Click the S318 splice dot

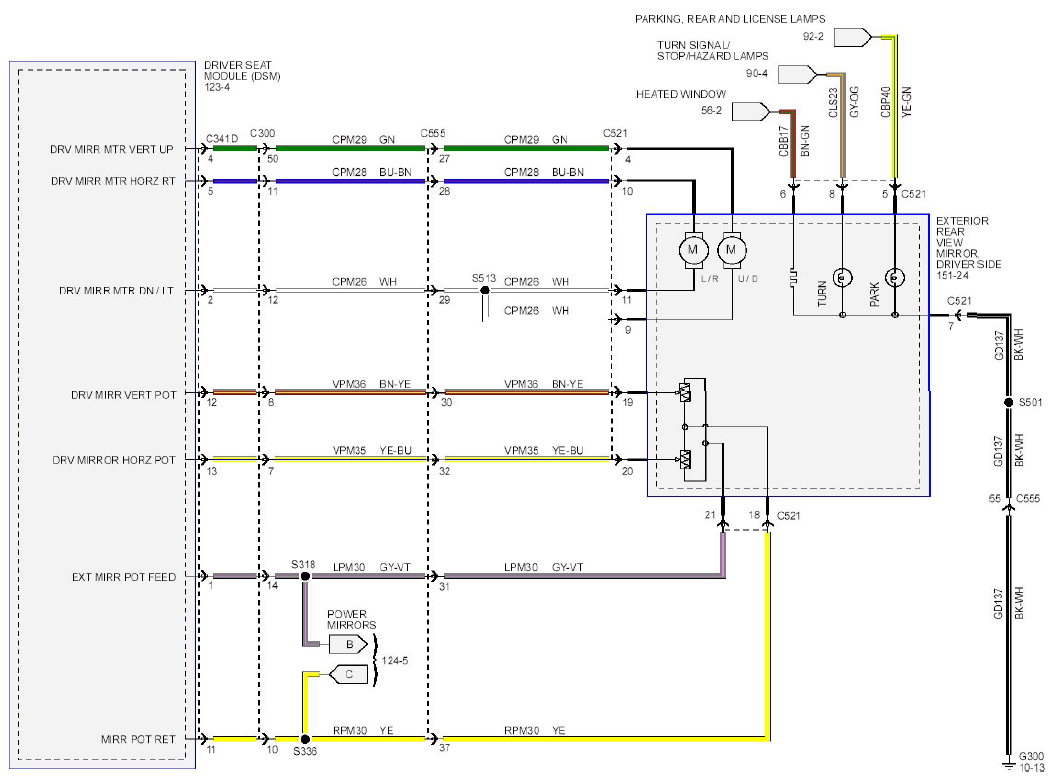coord(305,576)
